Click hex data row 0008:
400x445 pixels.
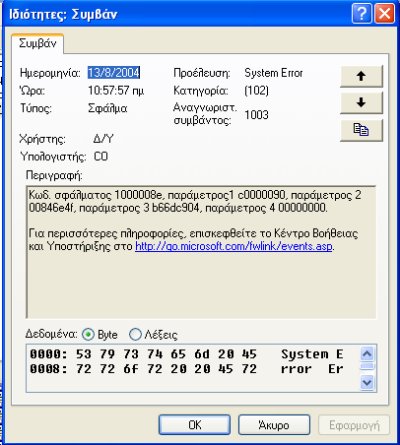pos(186,369)
